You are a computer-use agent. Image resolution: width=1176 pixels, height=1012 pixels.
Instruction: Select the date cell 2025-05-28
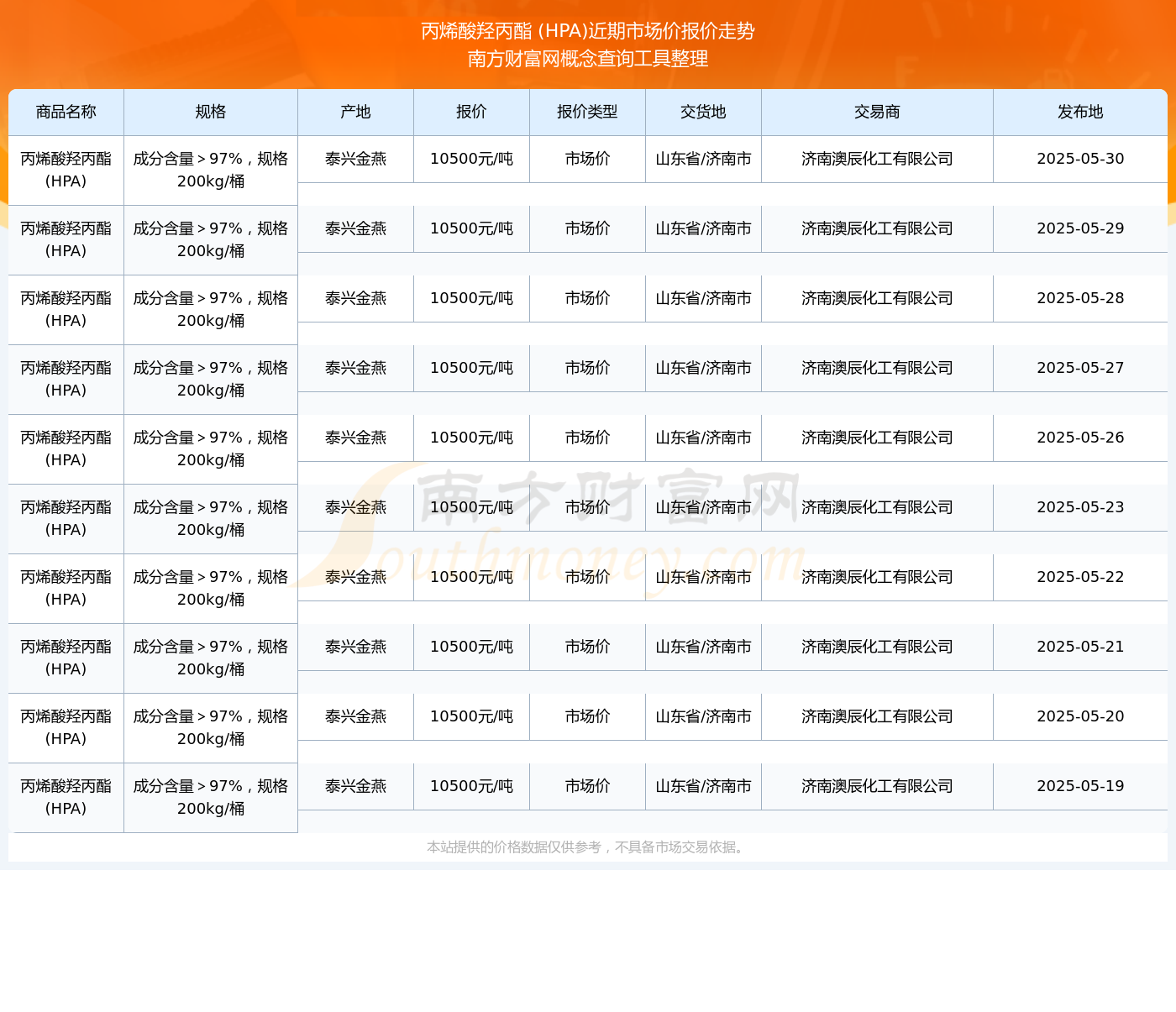point(1081,298)
